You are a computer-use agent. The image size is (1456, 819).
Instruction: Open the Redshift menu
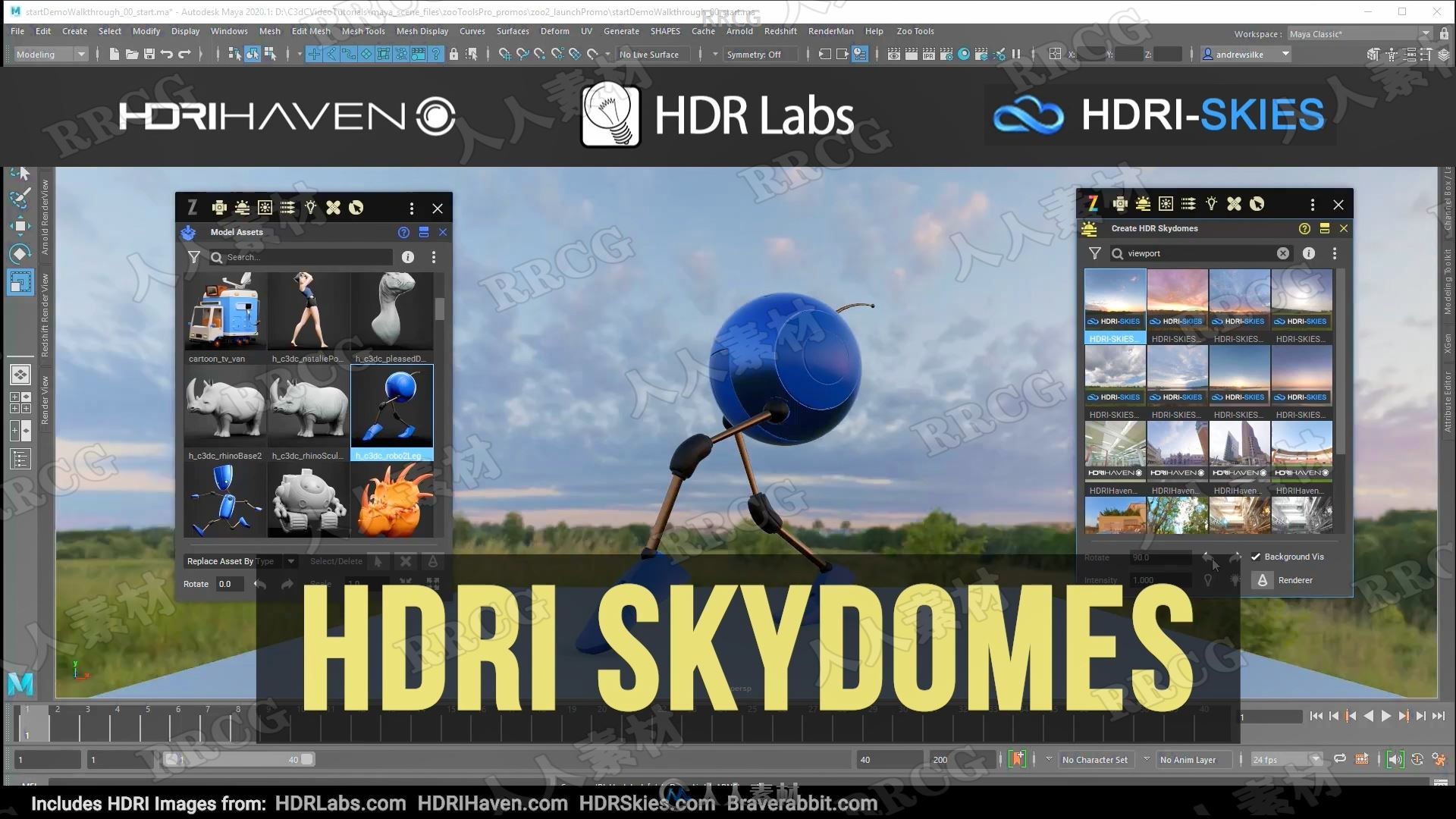[x=780, y=31]
